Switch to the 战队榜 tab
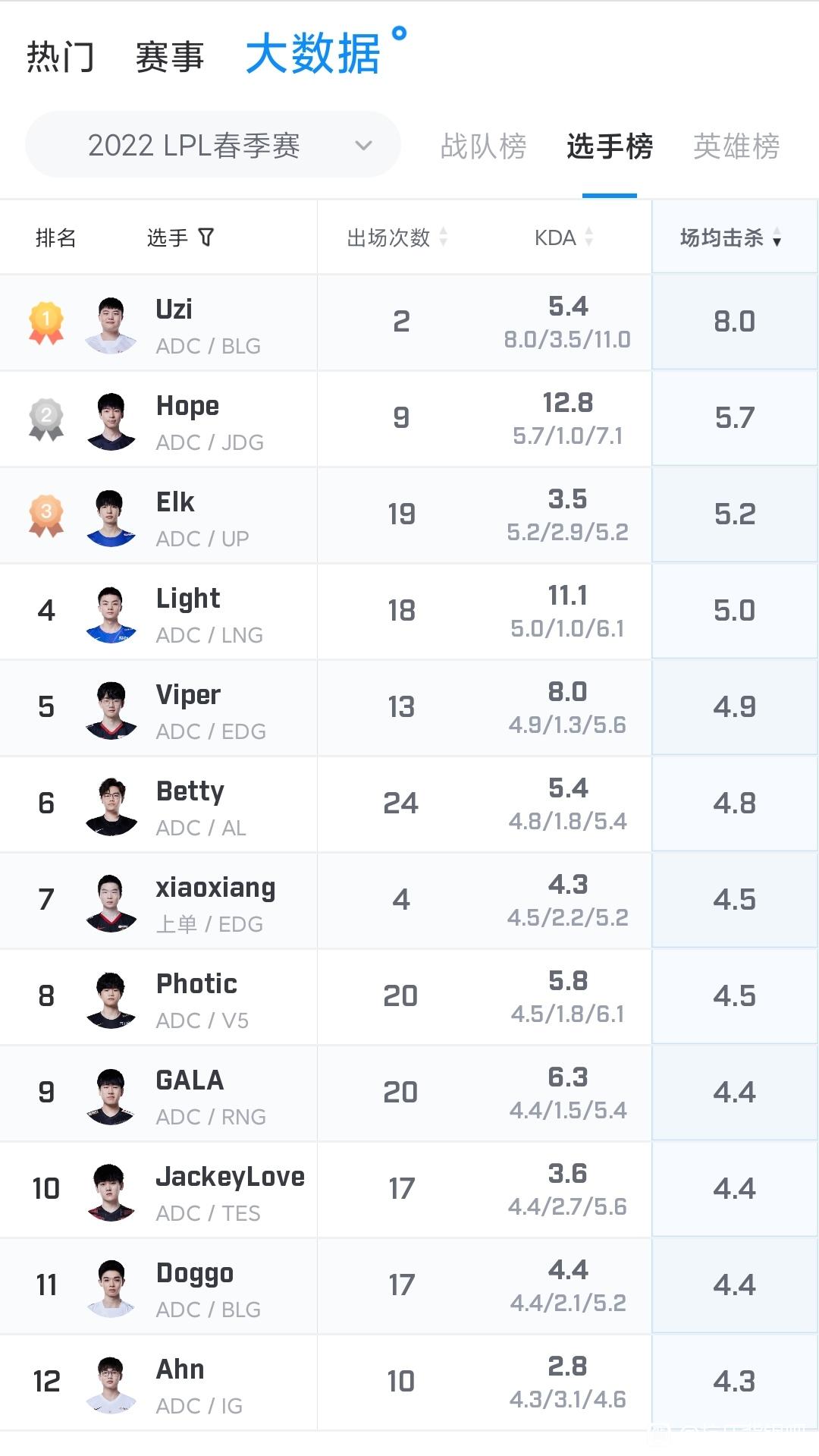The image size is (819, 1456). (483, 146)
